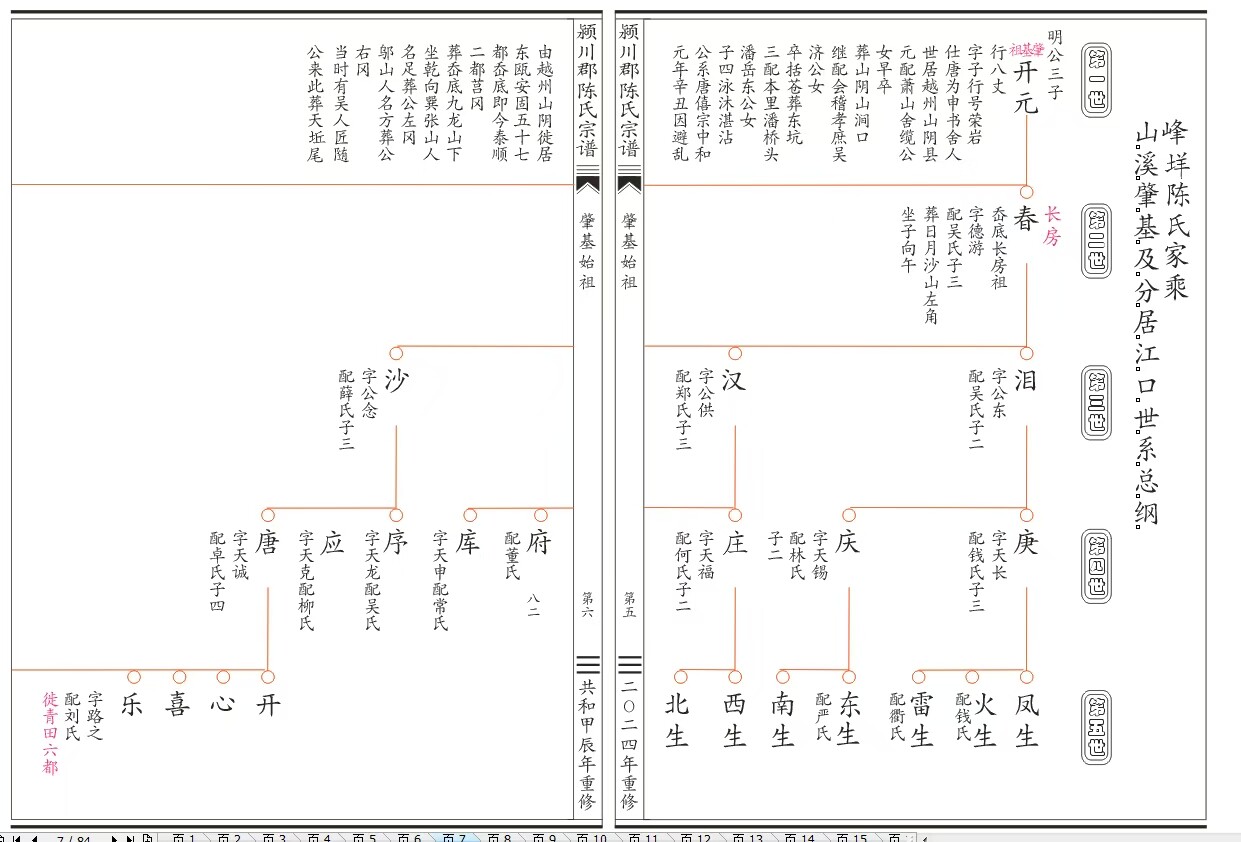Click the name 喜 in the bottom-left row
The width and height of the screenshot is (1241, 842).
click(178, 705)
